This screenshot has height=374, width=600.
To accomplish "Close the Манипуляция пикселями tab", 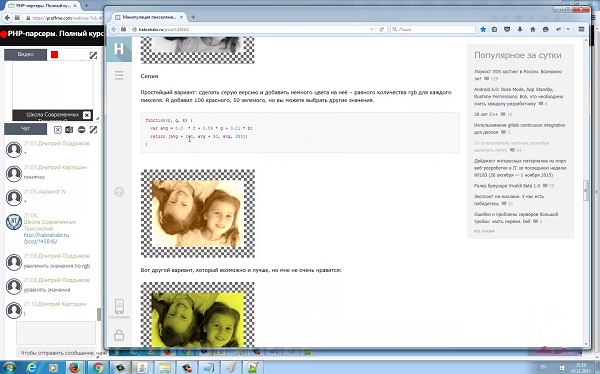I will coord(182,17).
